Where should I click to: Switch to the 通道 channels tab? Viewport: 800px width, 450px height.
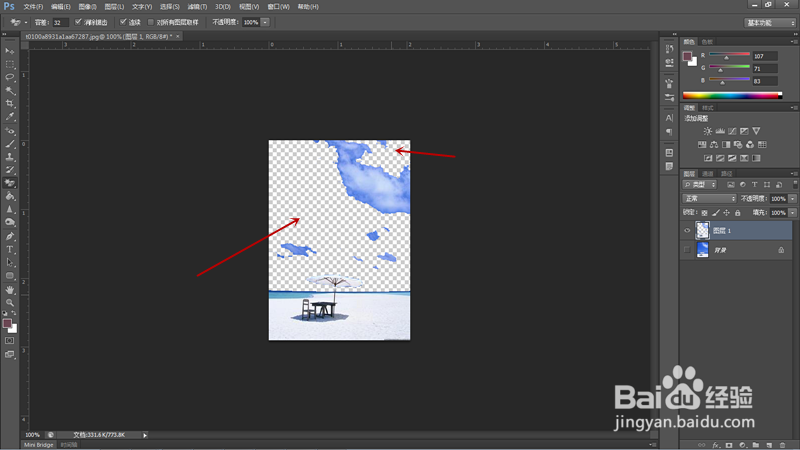(x=707, y=173)
